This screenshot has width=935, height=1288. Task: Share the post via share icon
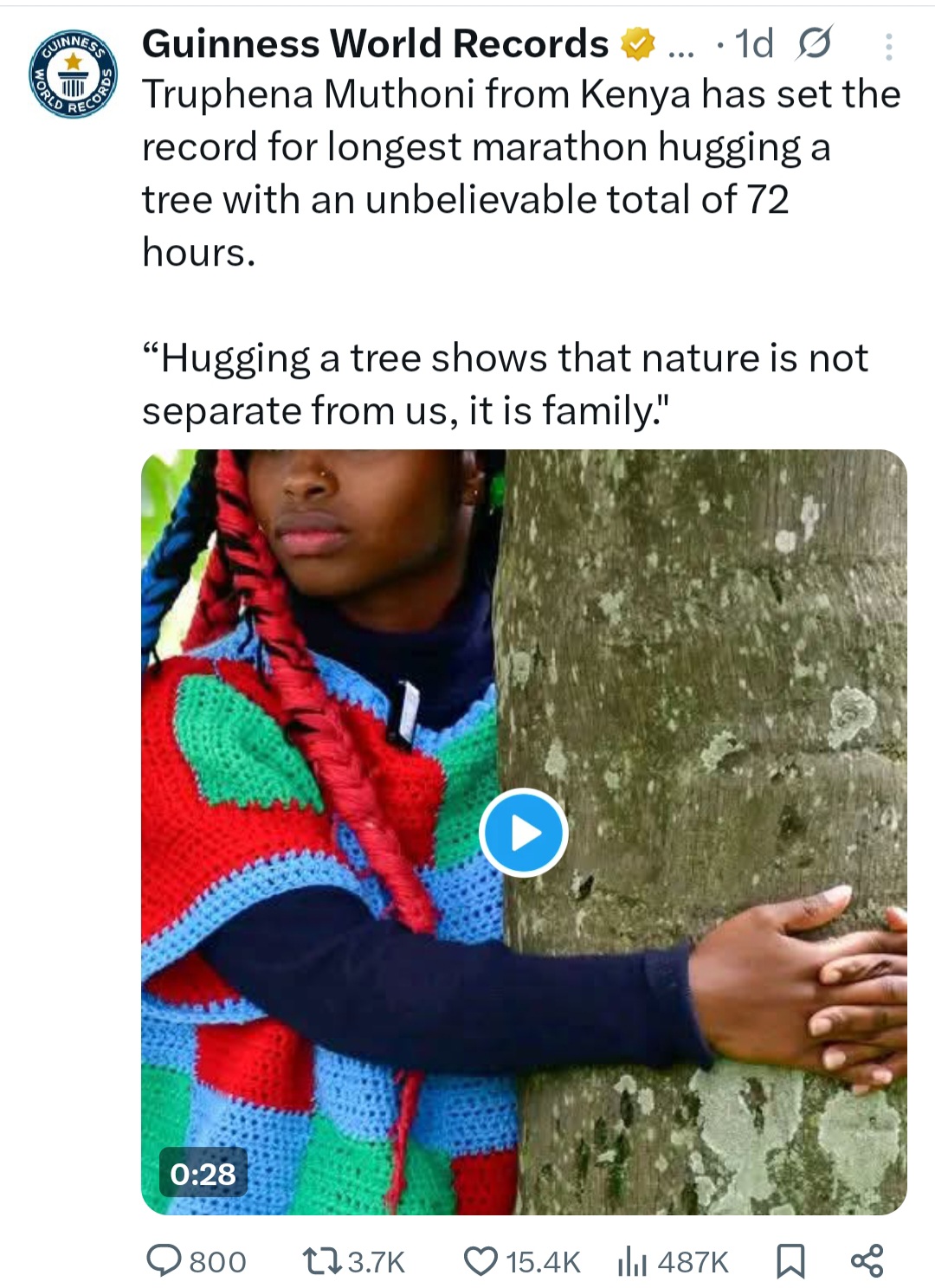867,1260
